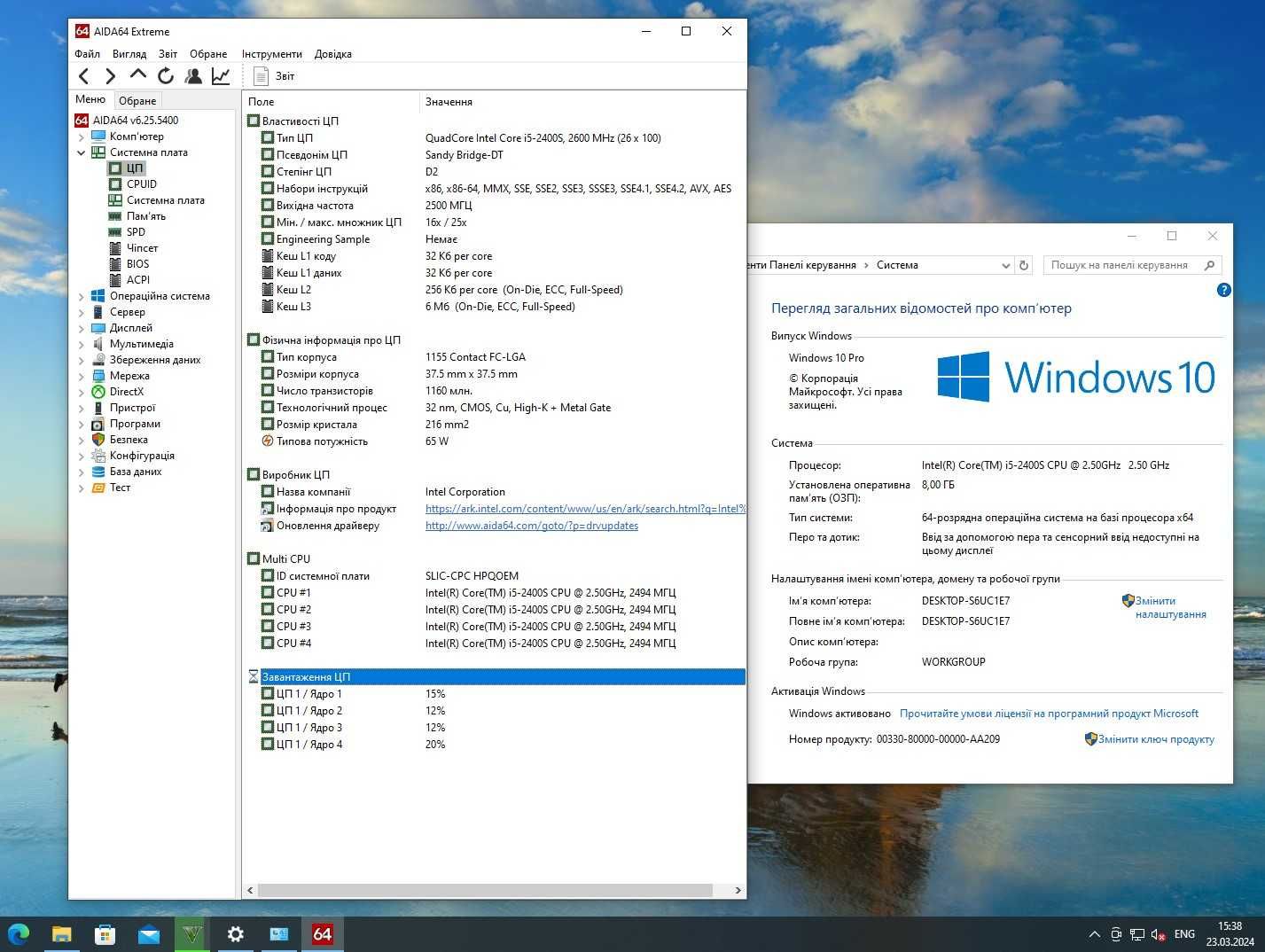Select the Завантаження ЦП highlighted row
Image resolution: width=1265 pixels, height=952 pixels.
[x=496, y=677]
